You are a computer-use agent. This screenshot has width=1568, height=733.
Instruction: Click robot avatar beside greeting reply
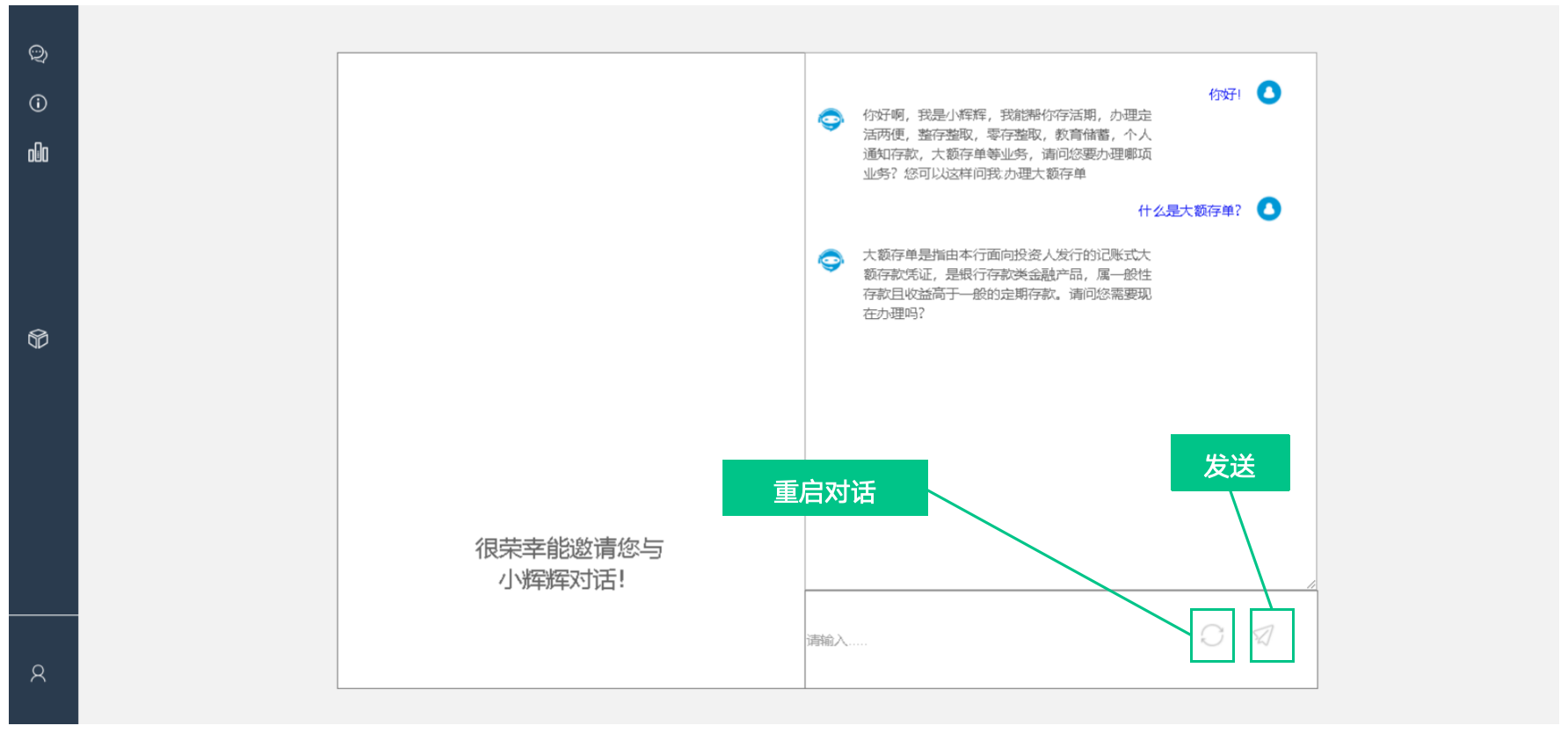pos(831,119)
